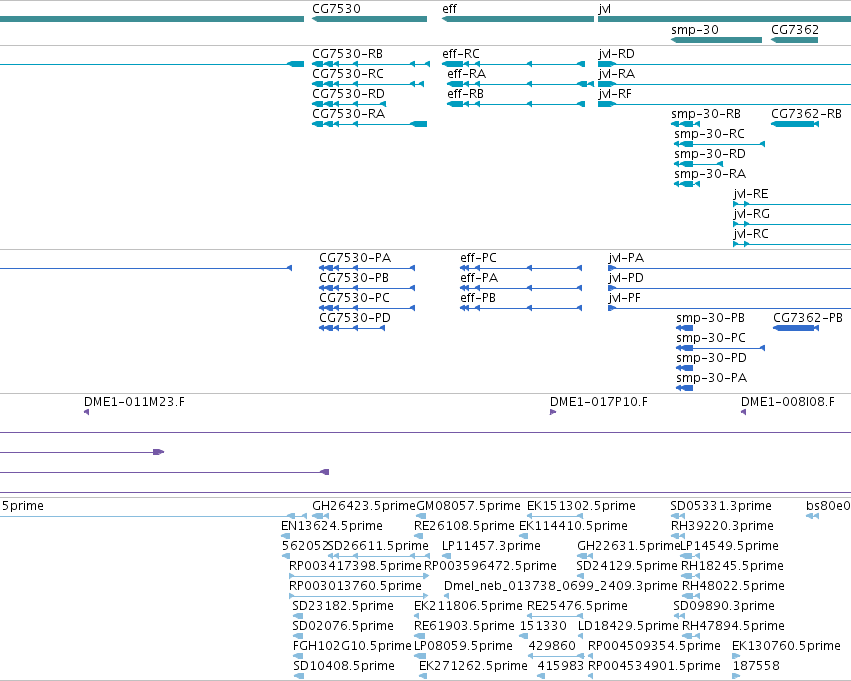The height and width of the screenshot is (681, 851).
Task: Open the DME1-008I08.F BAC end label
Action: [x=788, y=402]
